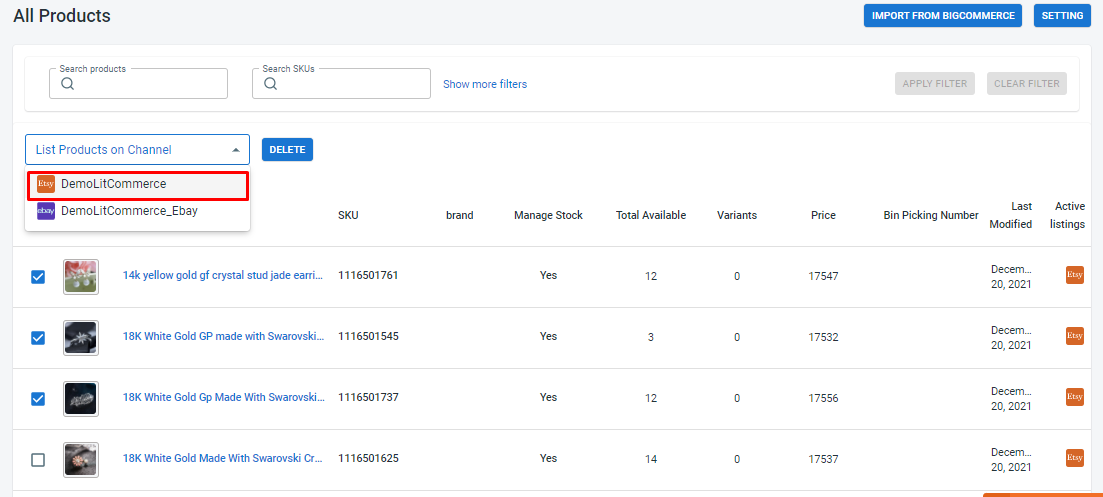Uncheck the product with SKU 1116501545
This screenshot has height=497, width=1103.
click(38, 338)
